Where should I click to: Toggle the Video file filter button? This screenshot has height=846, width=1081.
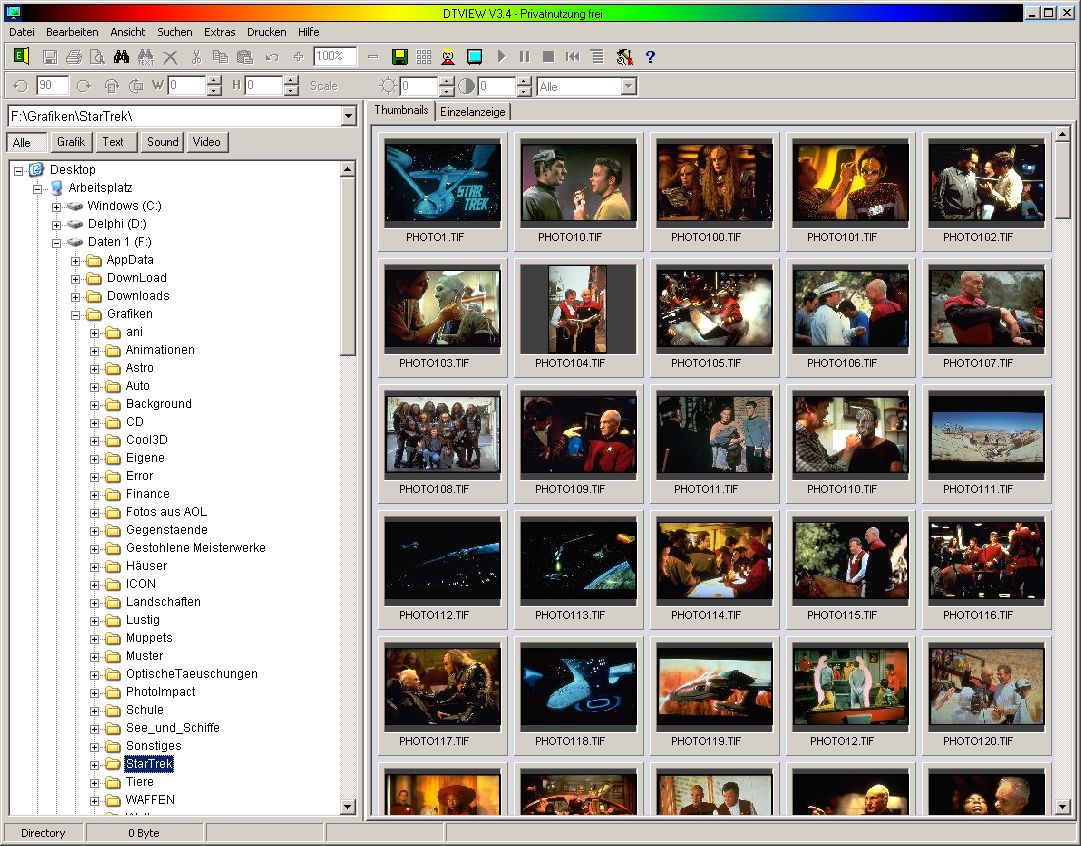point(207,142)
